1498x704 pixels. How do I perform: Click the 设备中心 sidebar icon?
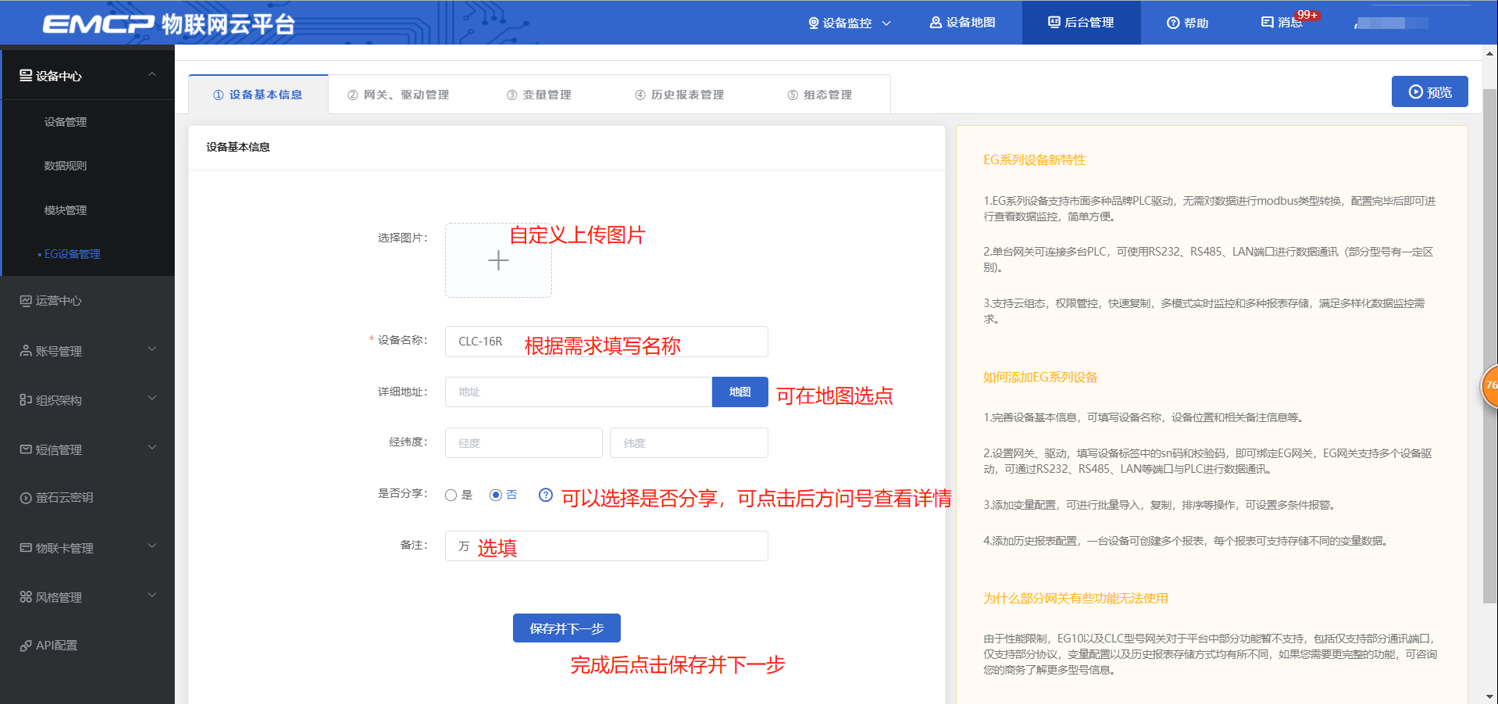point(26,75)
